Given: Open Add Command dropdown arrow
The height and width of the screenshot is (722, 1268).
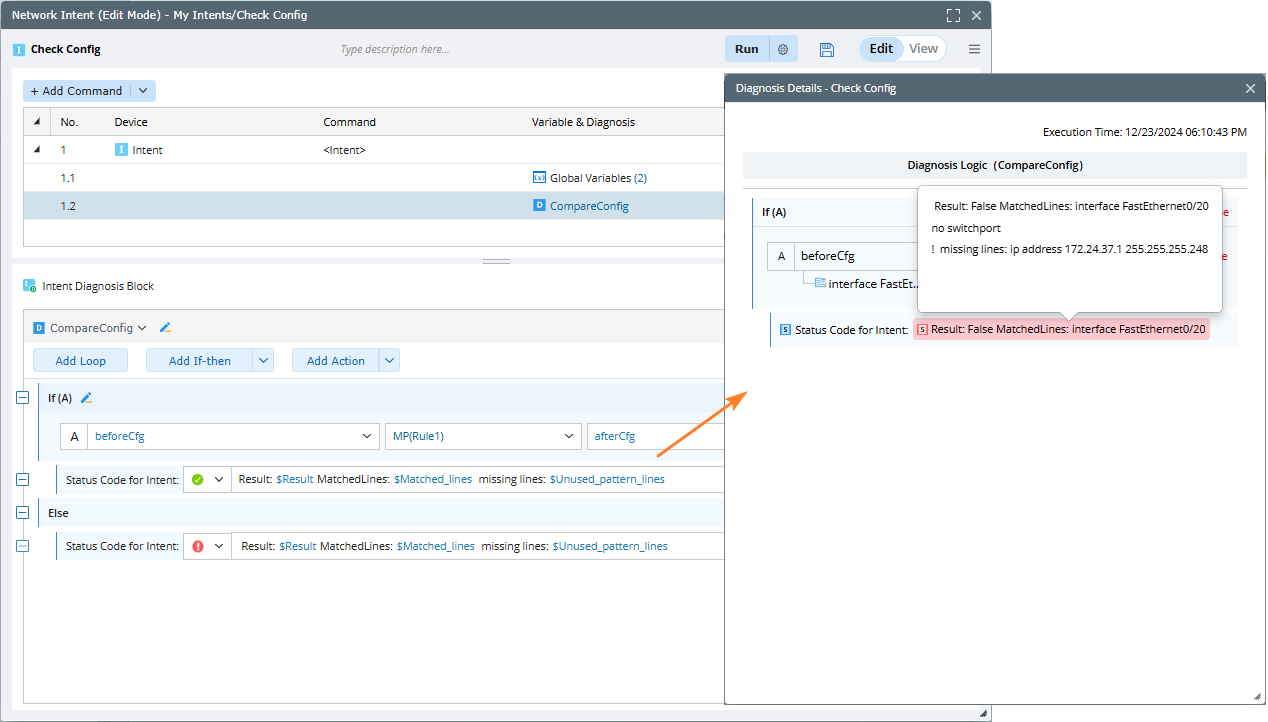Looking at the screenshot, I should coord(143,91).
